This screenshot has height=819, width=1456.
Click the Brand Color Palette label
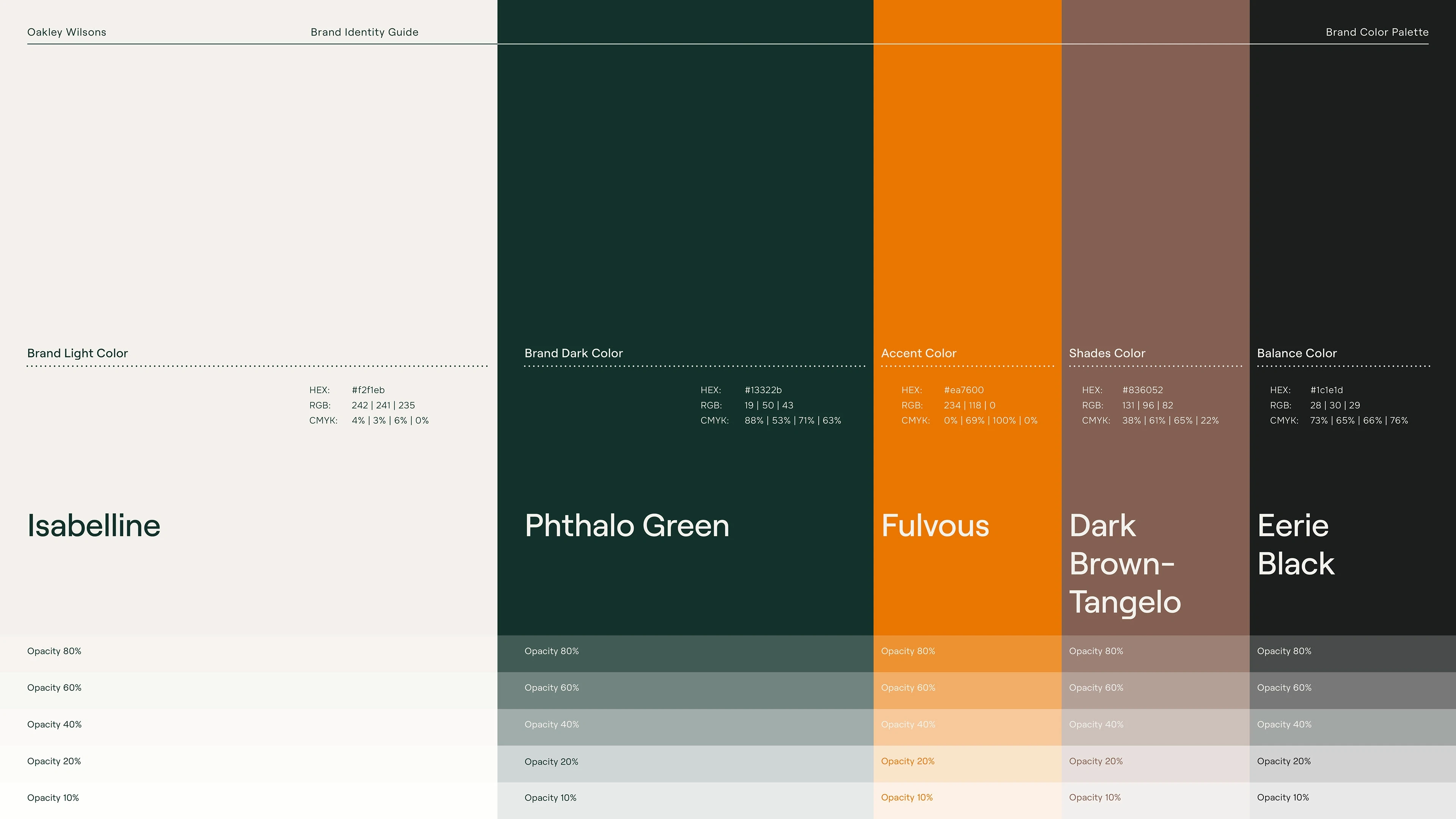pyautogui.click(x=1377, y=32)
